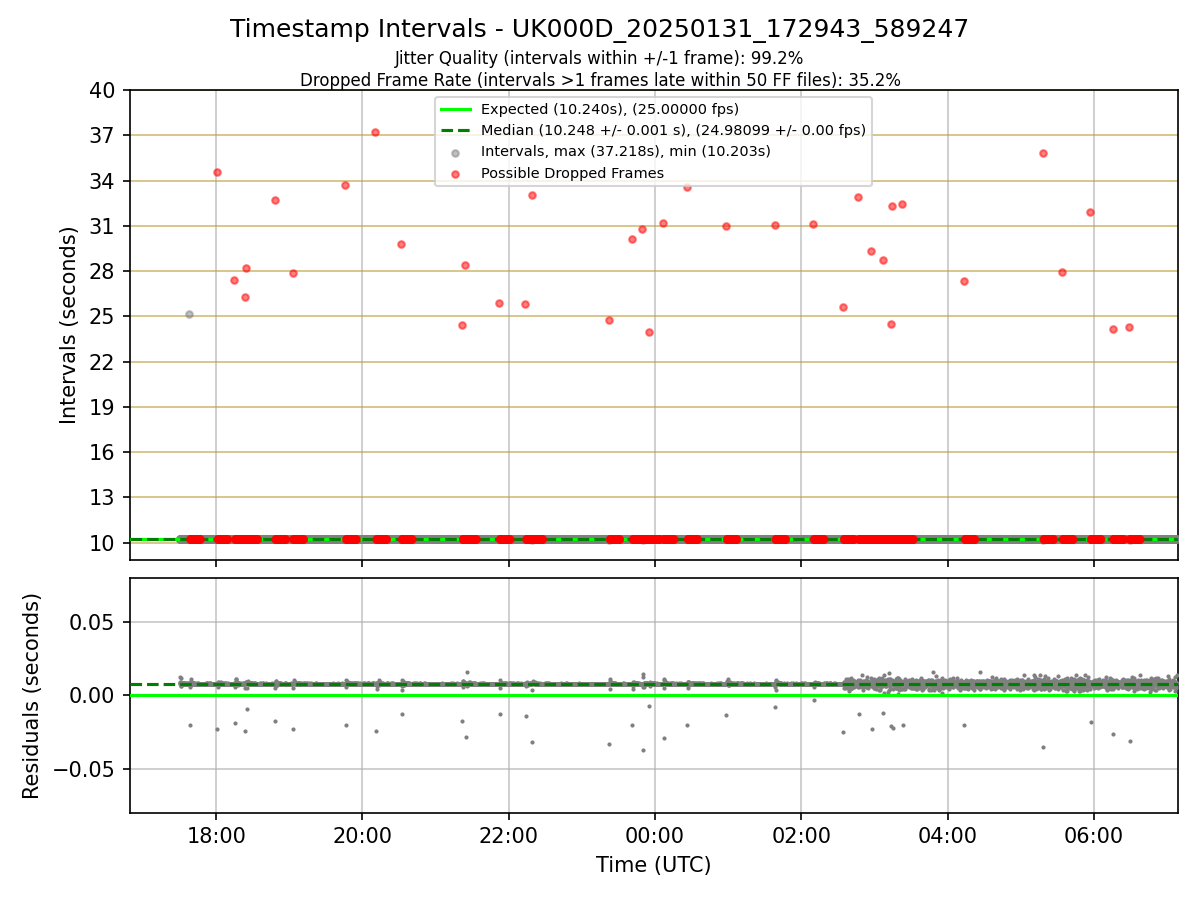Image resolution: width=1200 pixels, height=900 pixels.
Task: Click the 'Time (UTC)' x-axis label
Action: 653,865
